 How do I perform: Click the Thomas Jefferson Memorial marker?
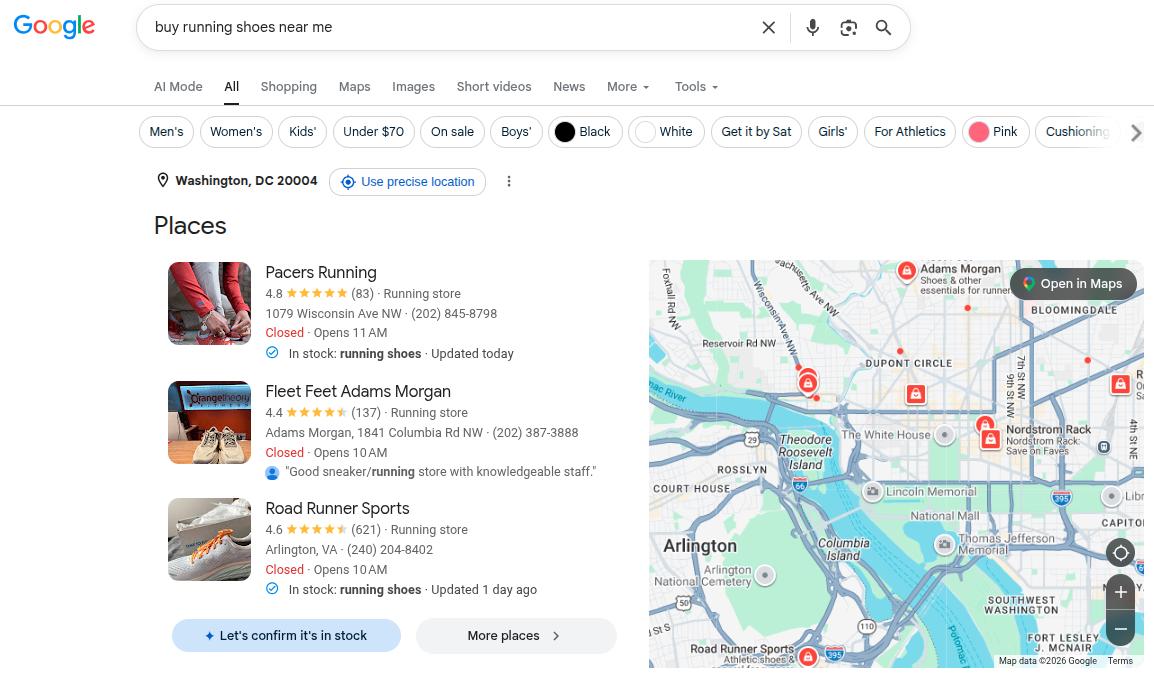click(944, 545)
